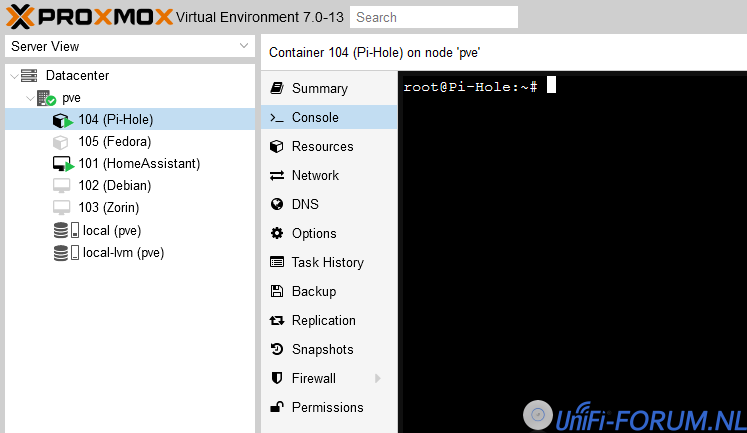
Task: Focus the top Search field
Action: point(434,17)
